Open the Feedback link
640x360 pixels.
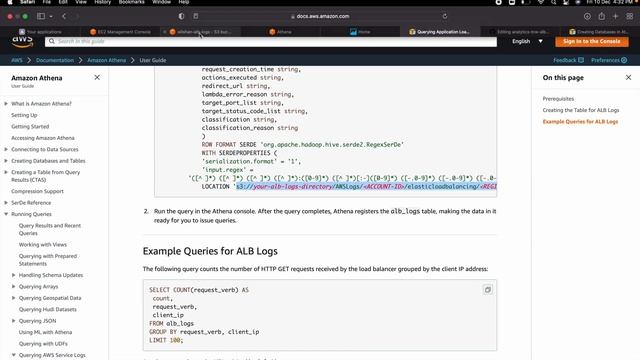(x=568, y=60)
